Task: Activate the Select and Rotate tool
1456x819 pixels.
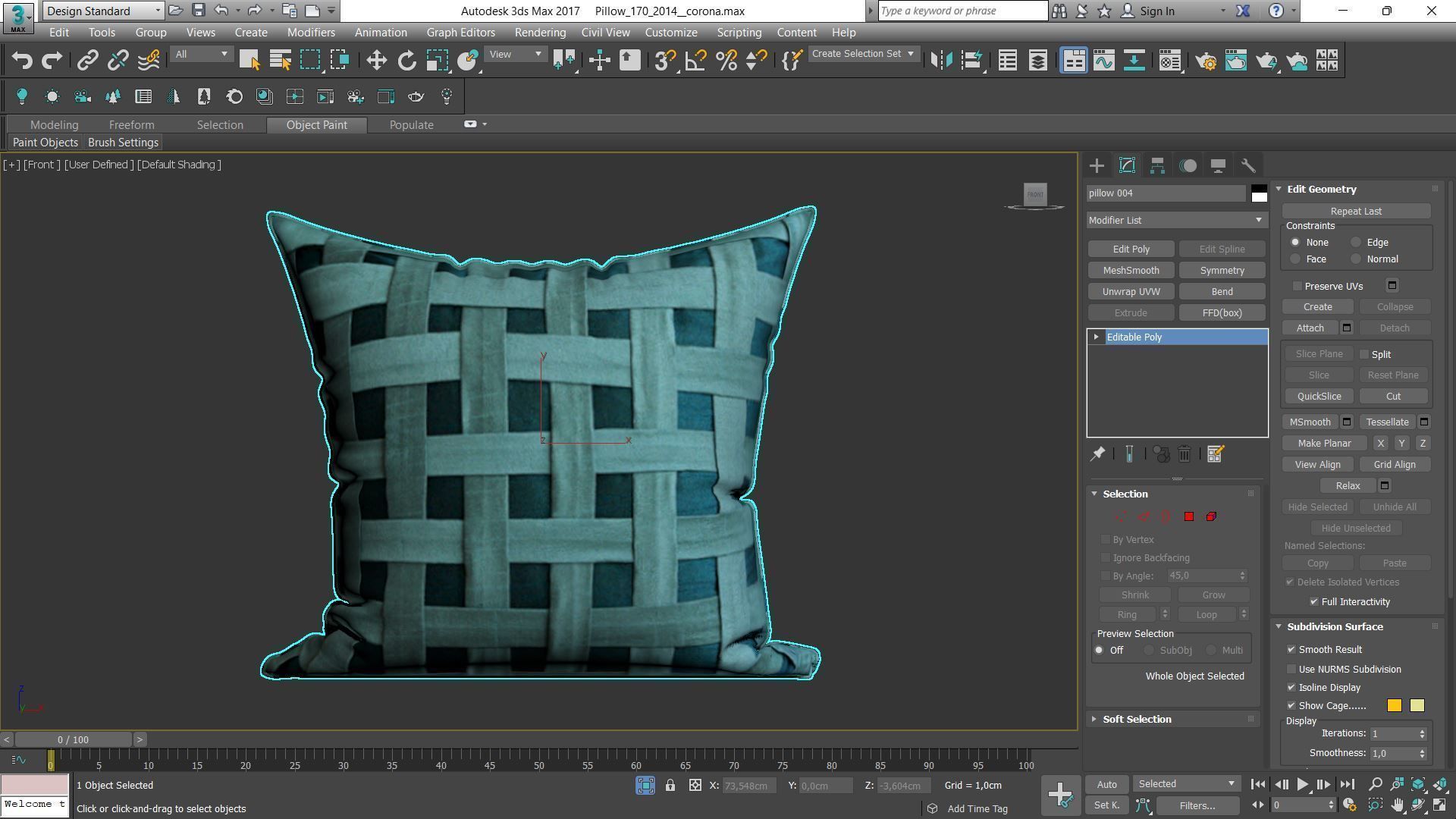Action: point(406,61)
